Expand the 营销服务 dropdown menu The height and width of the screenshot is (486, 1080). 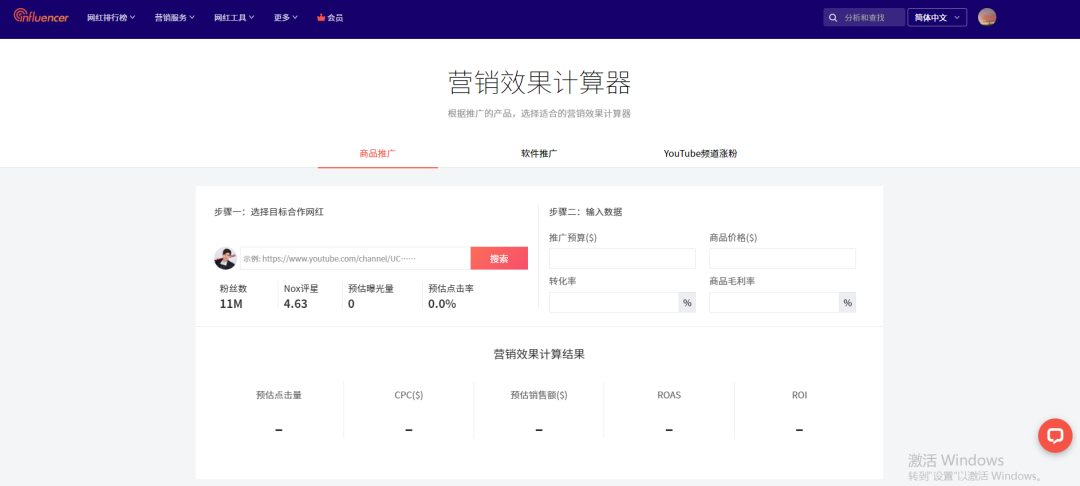click(174, 18)
